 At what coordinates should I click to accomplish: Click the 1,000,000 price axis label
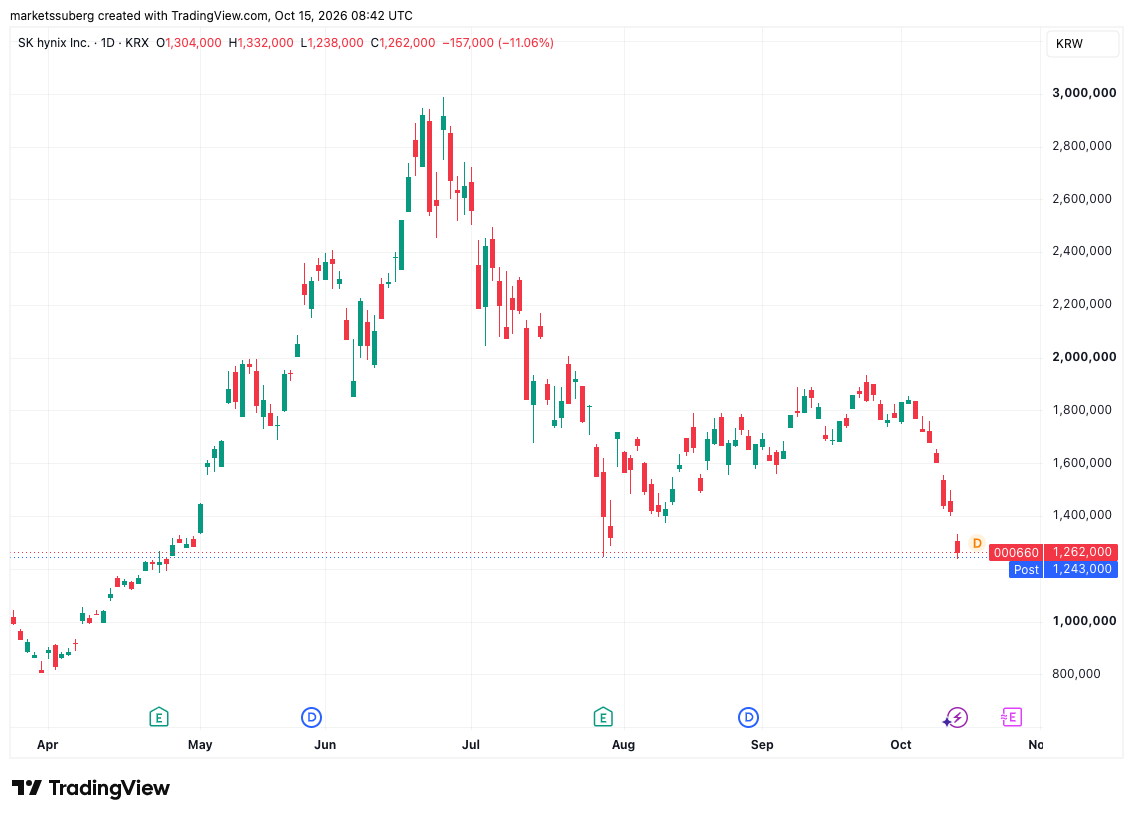1084,621
